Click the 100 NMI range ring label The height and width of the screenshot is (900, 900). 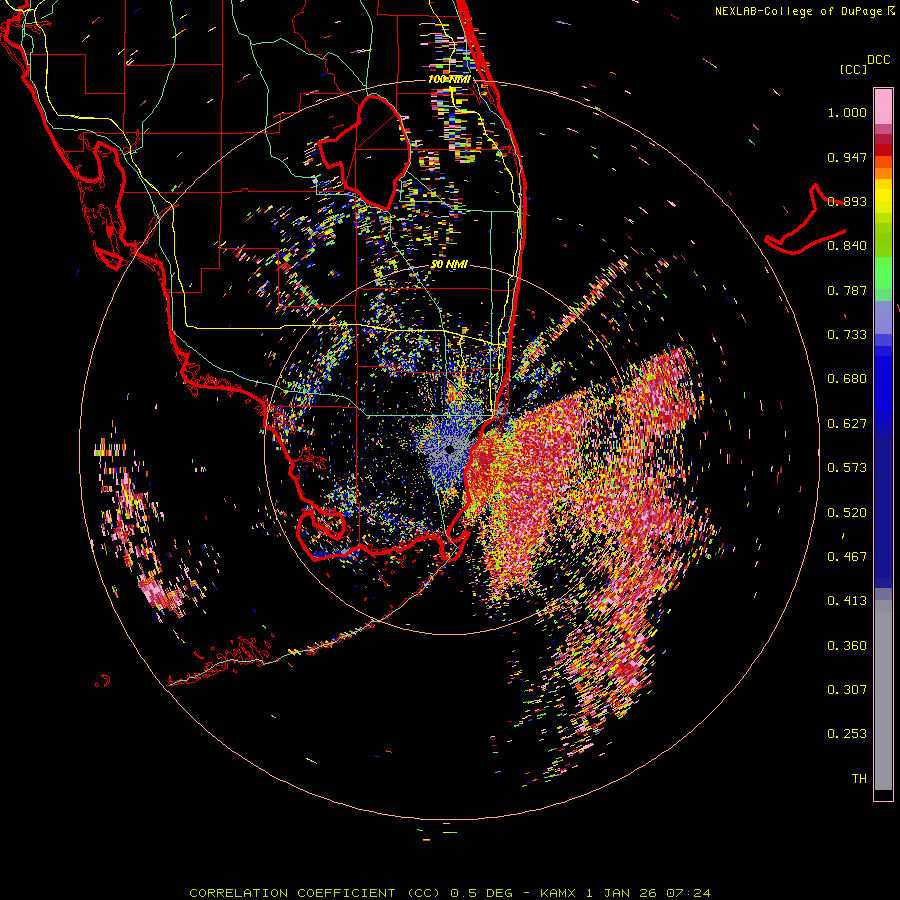click(x=449, y=79)
